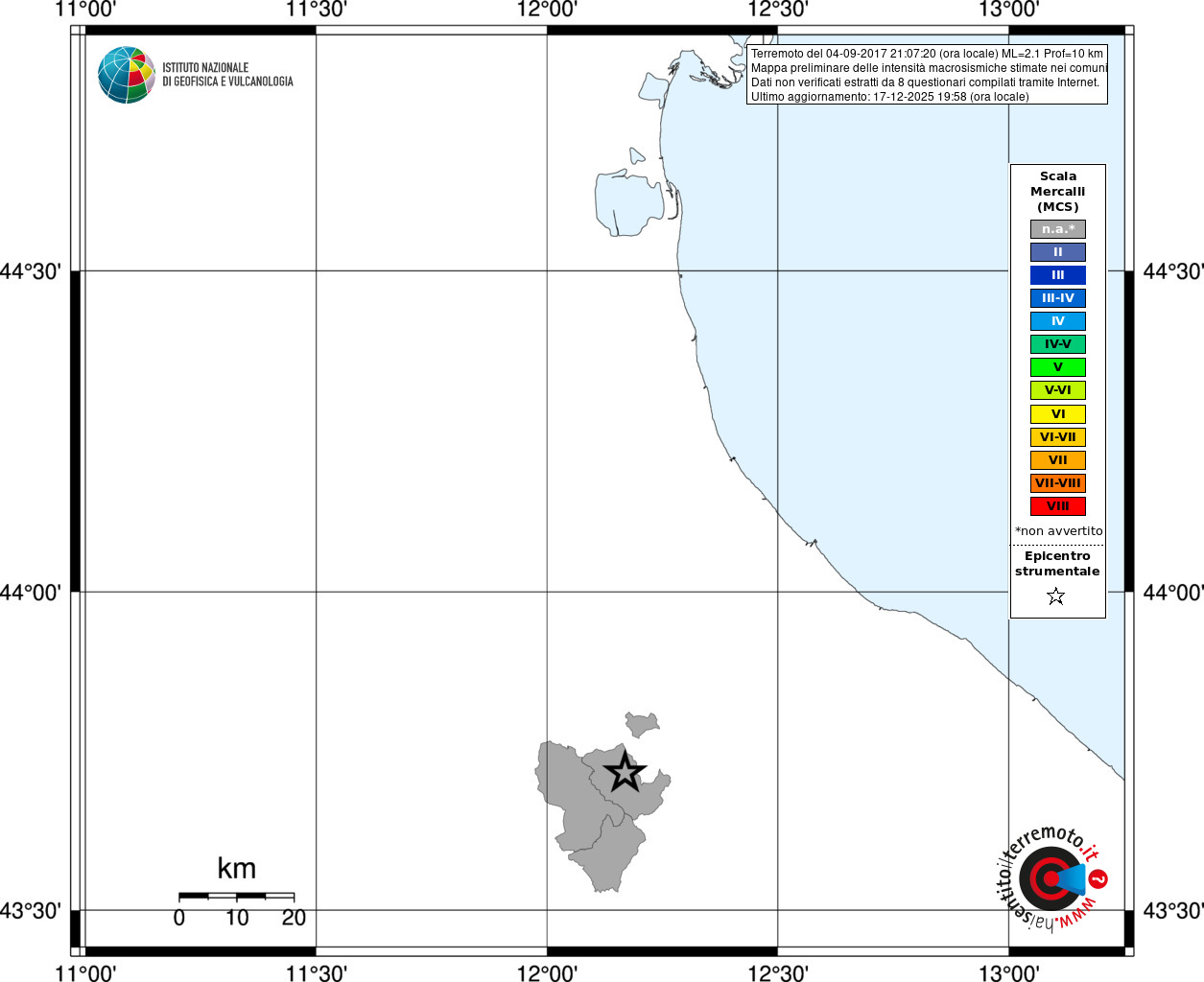Screen dimensions: 1204x982
Task: Click the haisentitoilterremoto.it target logo
Action: 1052,877
